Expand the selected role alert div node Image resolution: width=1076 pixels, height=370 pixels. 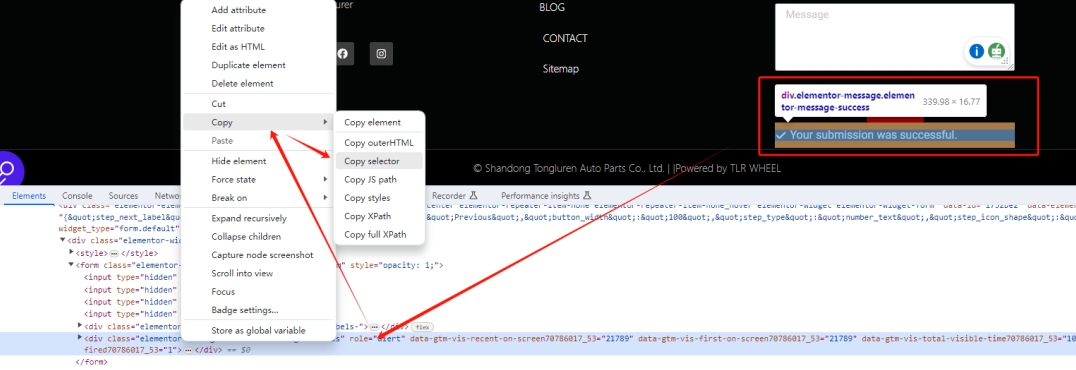point(80,338)
